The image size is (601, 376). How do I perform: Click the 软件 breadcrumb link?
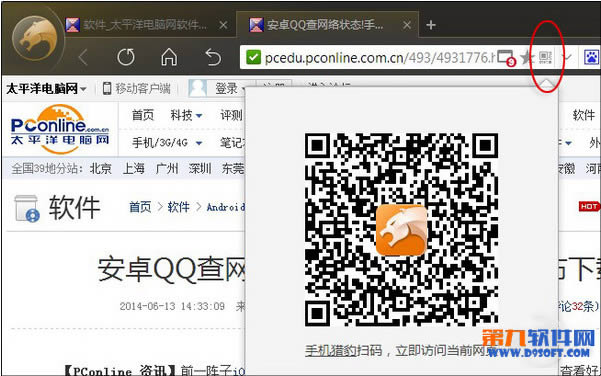[x=178, y=207]
